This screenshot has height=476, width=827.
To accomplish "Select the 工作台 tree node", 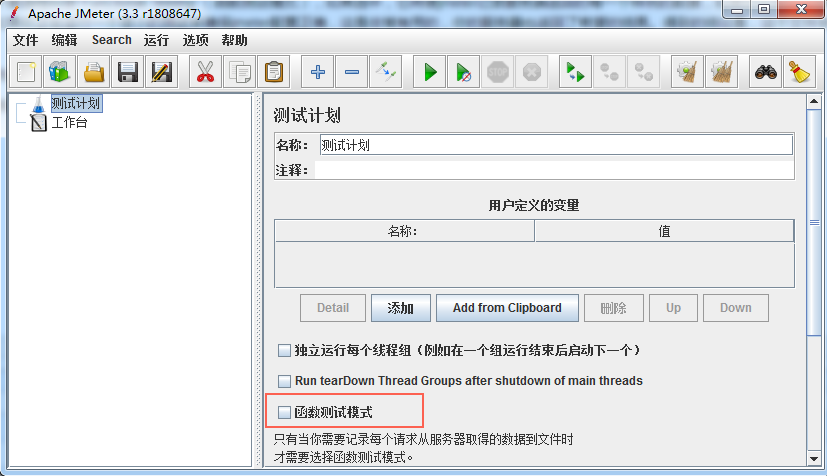I will (69, 123).
